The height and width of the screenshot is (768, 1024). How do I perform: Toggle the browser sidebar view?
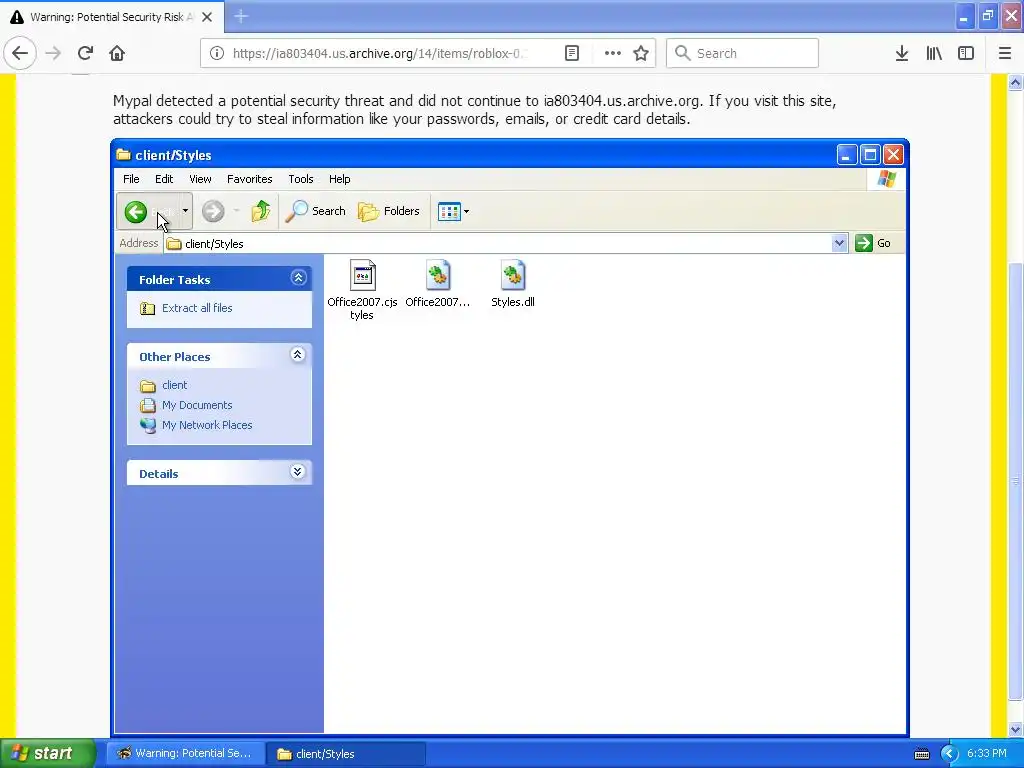966,53
